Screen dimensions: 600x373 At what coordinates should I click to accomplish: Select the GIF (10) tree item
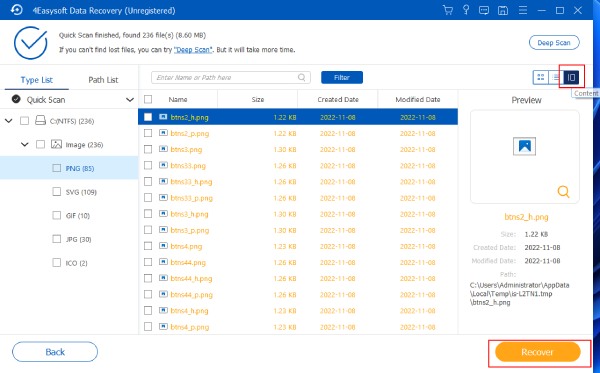pyautogui.click(x=78, y=216)
